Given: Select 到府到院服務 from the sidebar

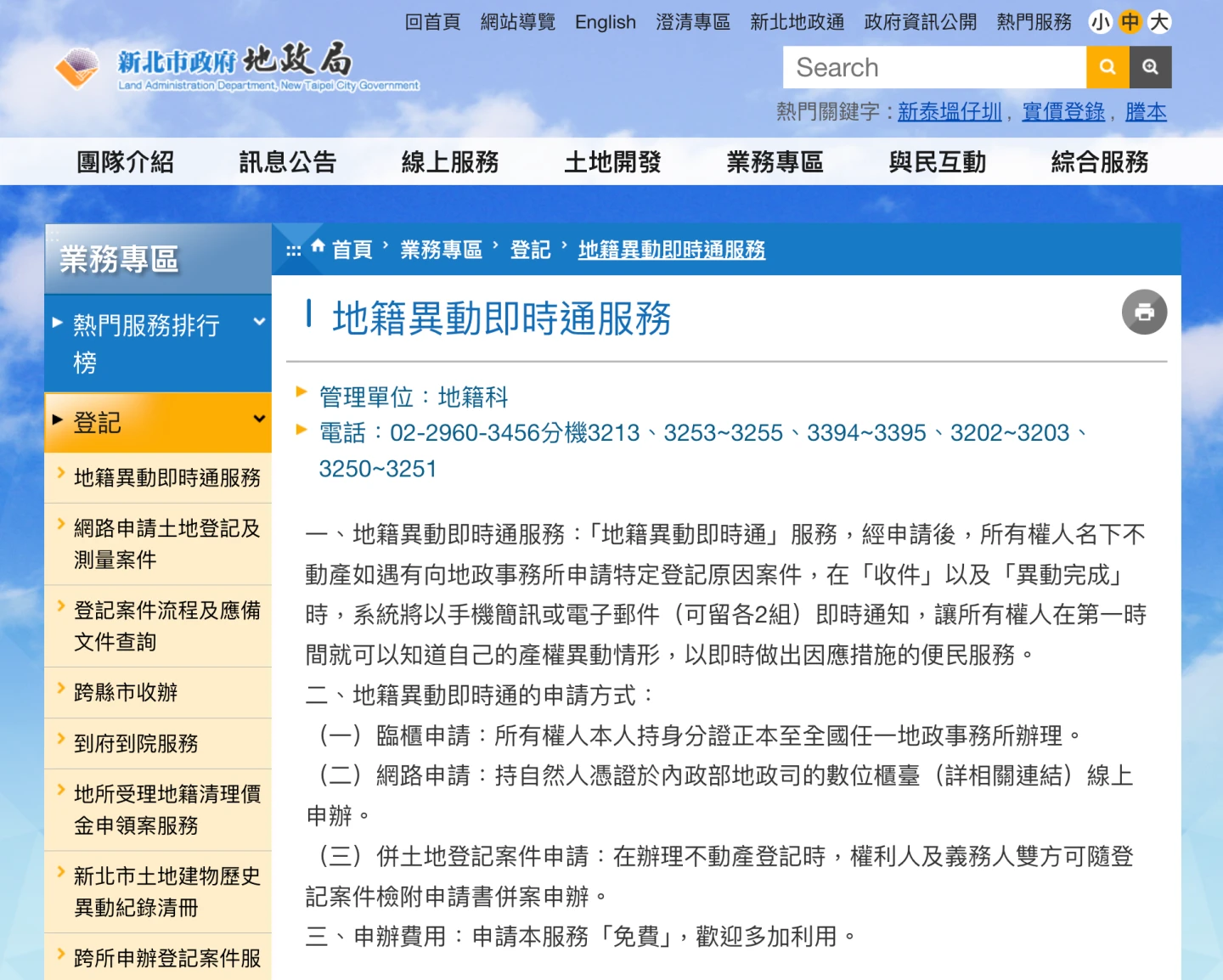Looking at the screenshot, I should click(136, 743).
